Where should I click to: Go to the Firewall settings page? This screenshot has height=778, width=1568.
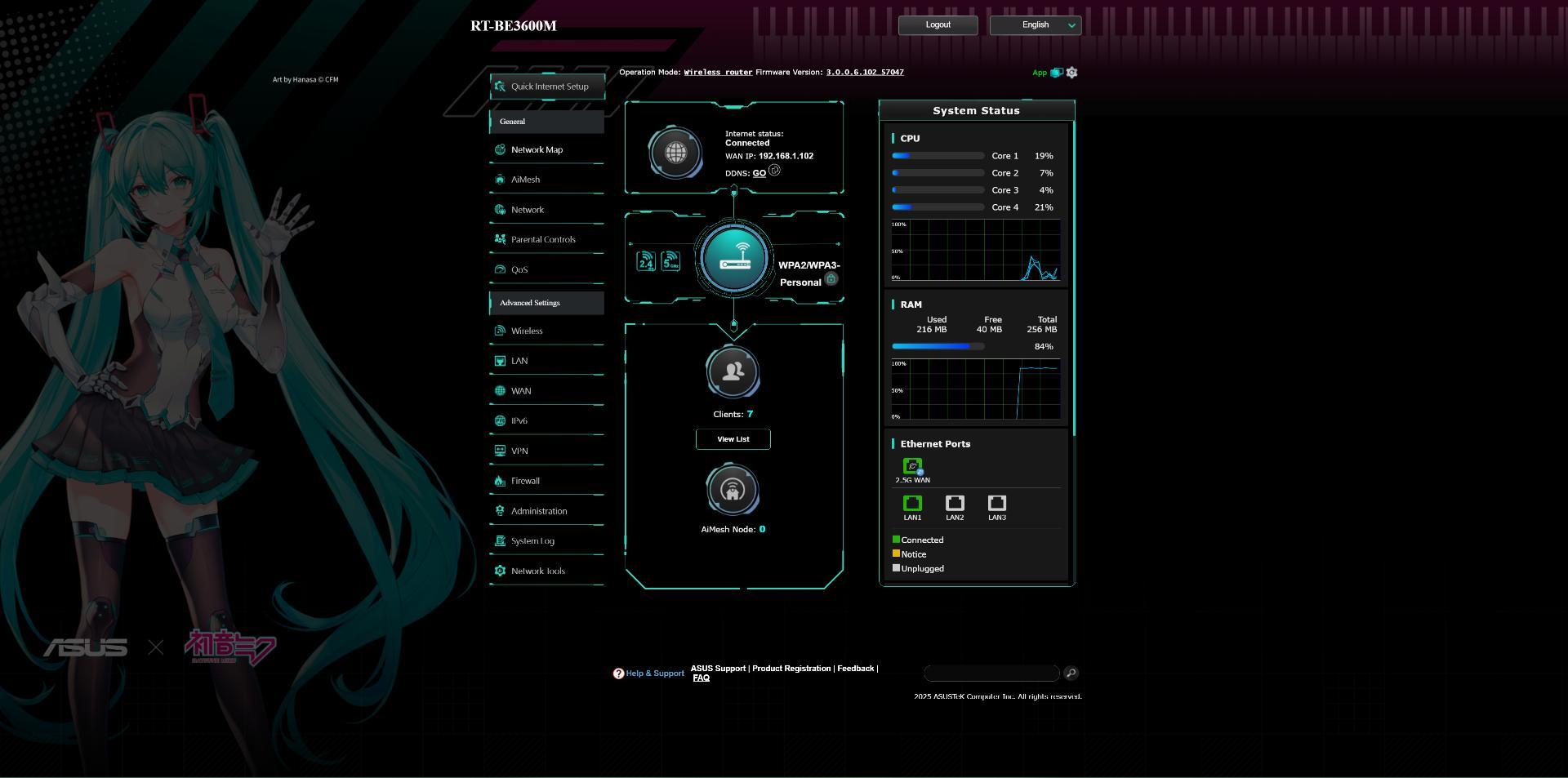pyautogui.click(x=525, y=482)
